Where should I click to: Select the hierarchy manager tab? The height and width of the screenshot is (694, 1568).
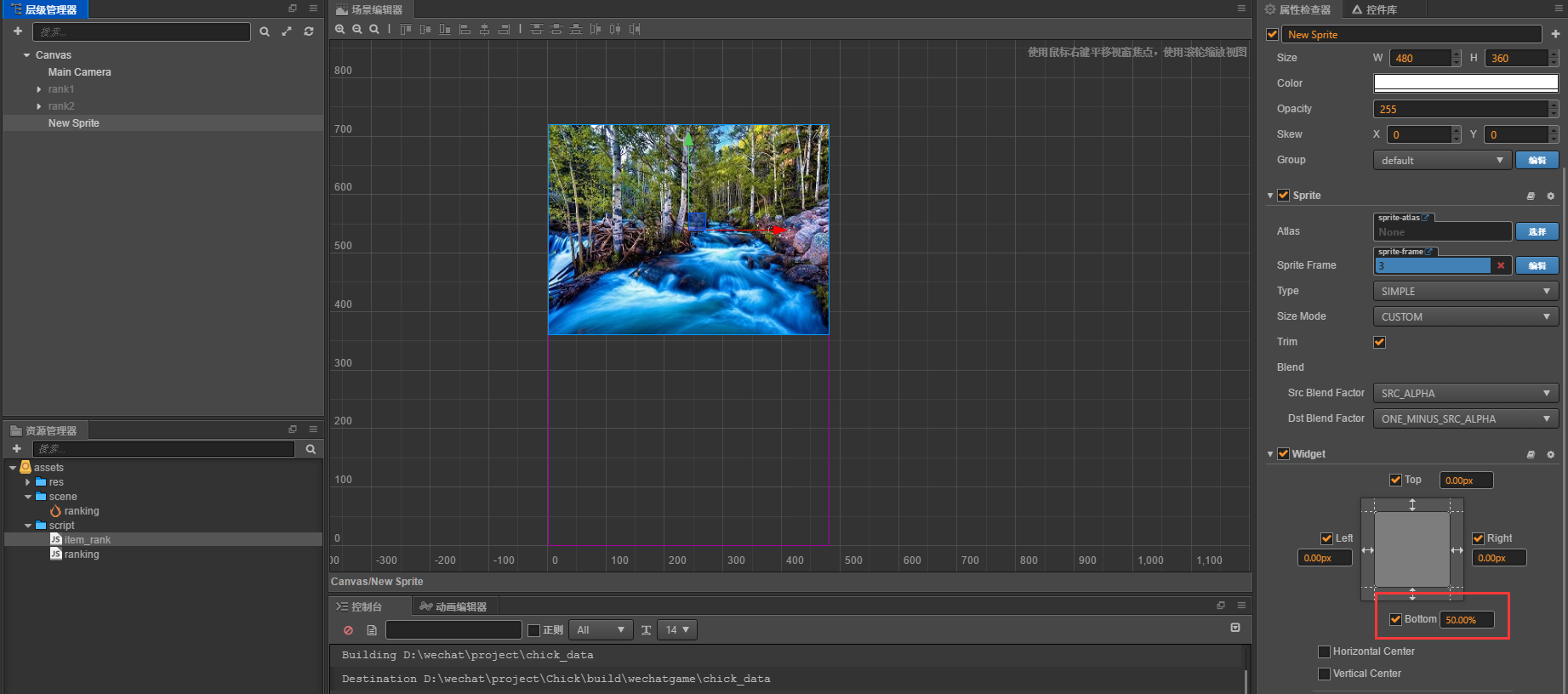pos(44,9)
